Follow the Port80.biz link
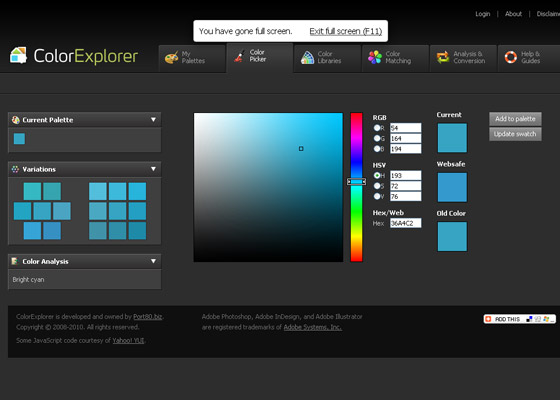The height and width of the screenshot is (400, 560). click(148, 316)
